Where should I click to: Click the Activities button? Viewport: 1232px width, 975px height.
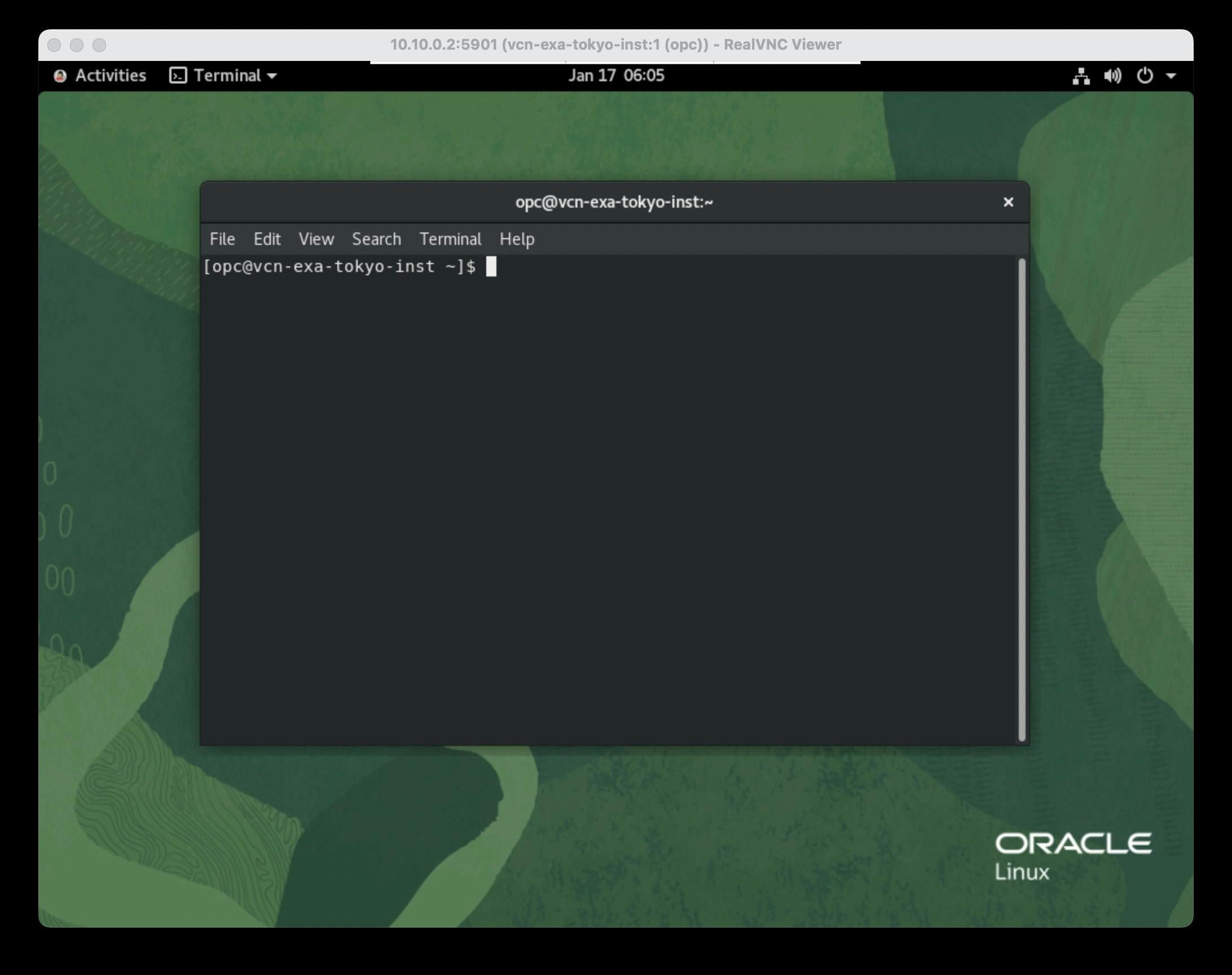click(110, 76)
